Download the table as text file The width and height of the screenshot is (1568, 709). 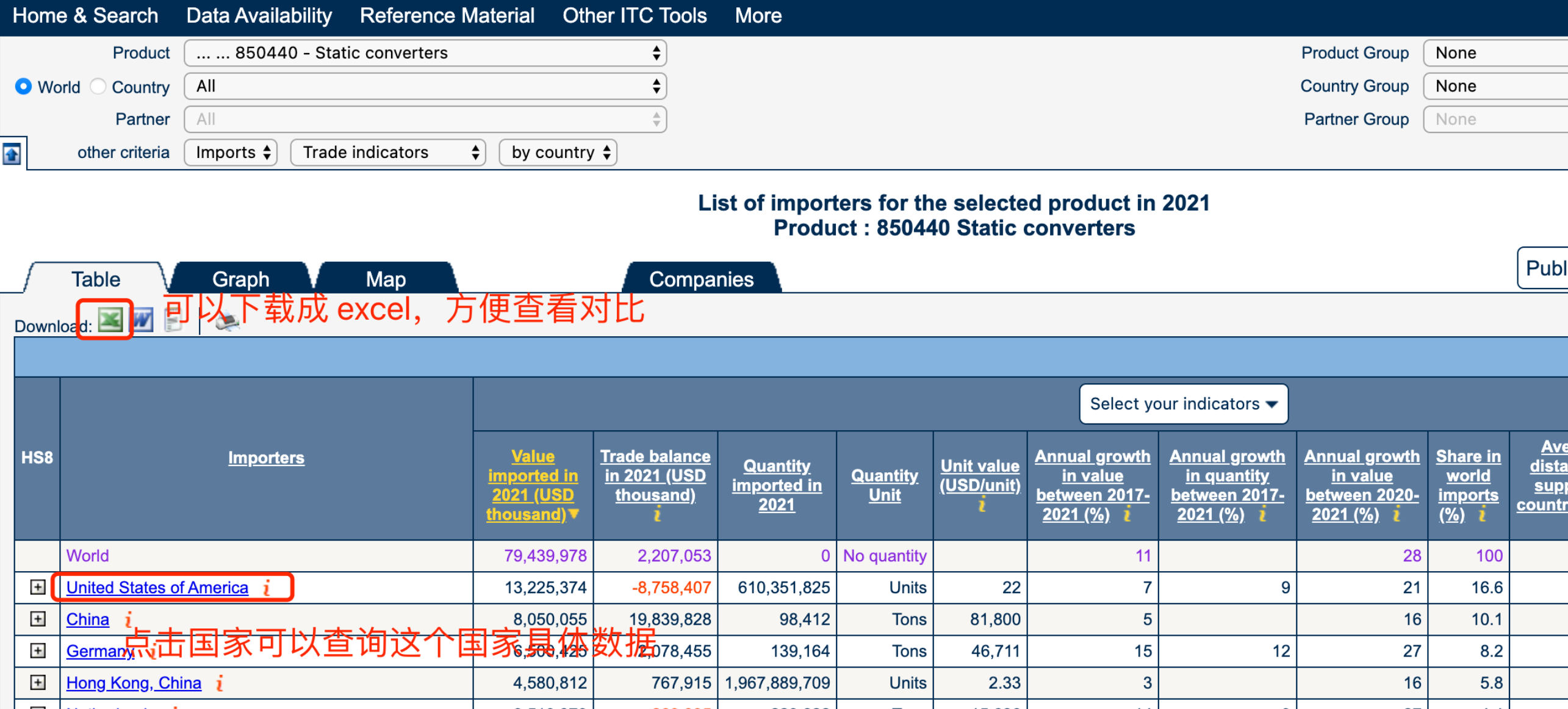point(174,319)
